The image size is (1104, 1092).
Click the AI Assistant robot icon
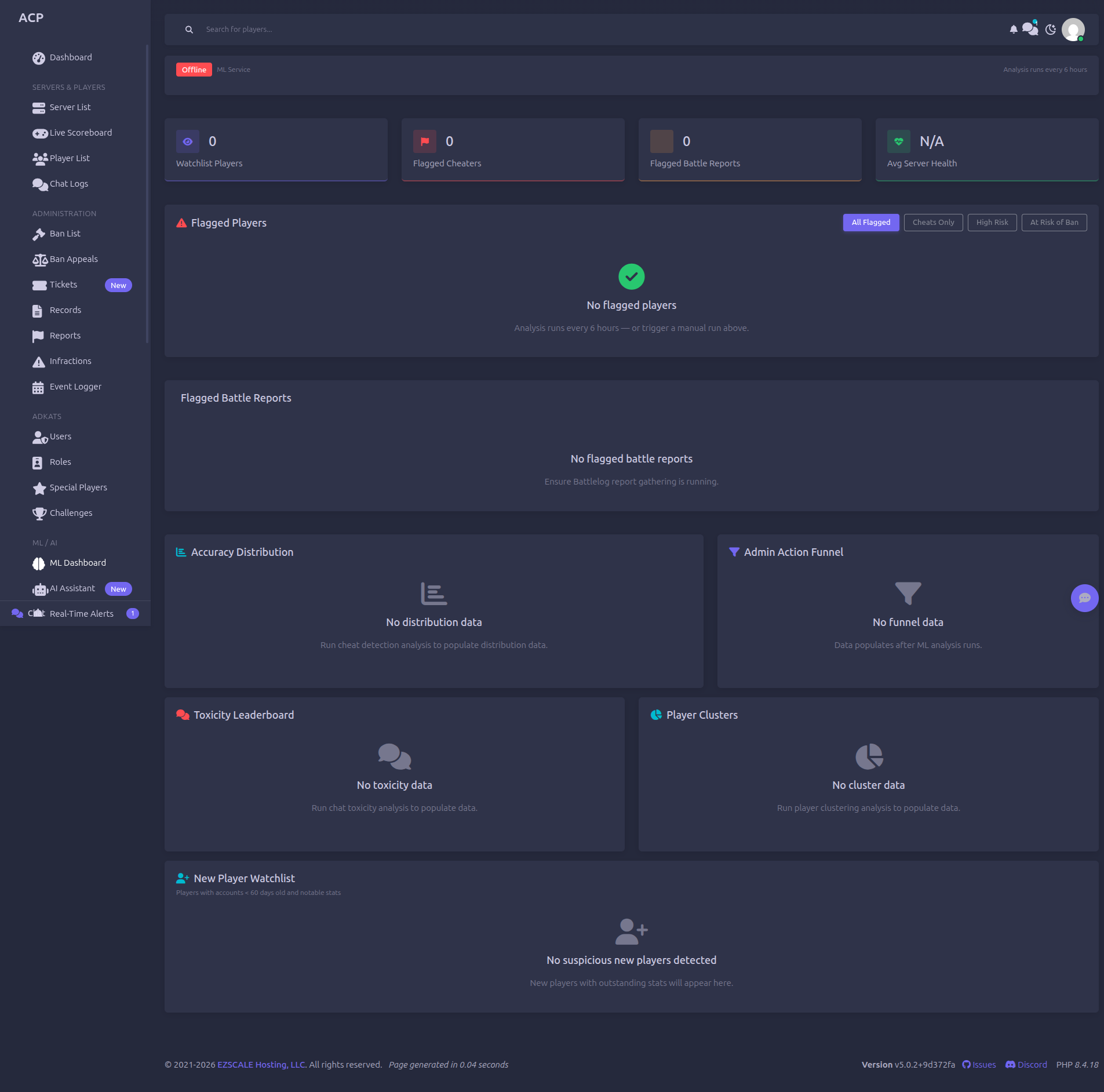click(40, 589)
